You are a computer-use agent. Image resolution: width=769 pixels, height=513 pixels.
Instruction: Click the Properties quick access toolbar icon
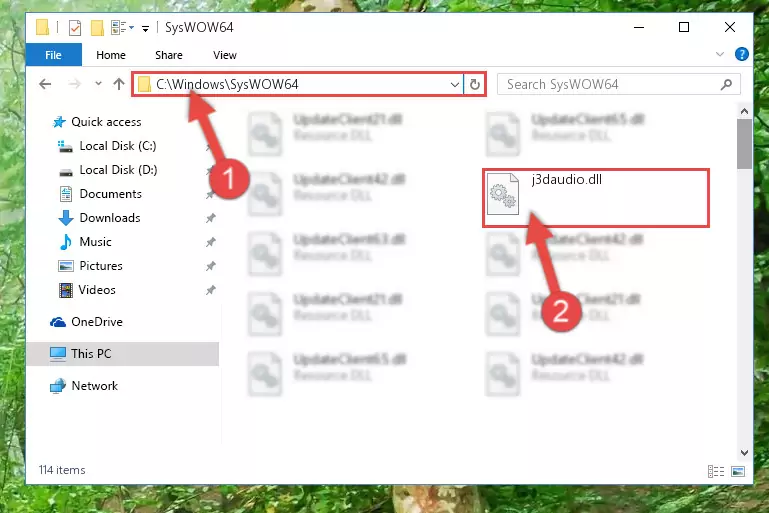[x=75, y=27]
